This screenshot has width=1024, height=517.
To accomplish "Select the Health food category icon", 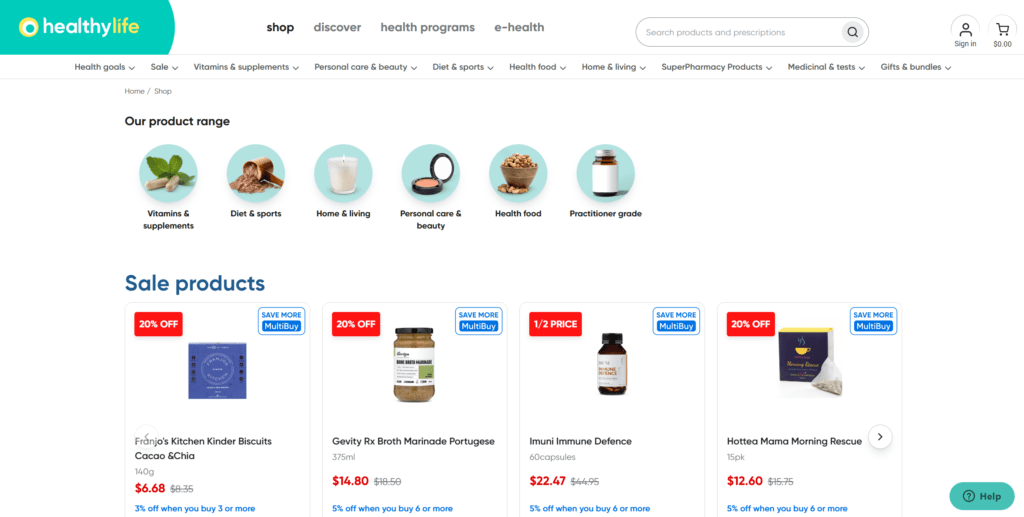I will [x=519, y=173].
